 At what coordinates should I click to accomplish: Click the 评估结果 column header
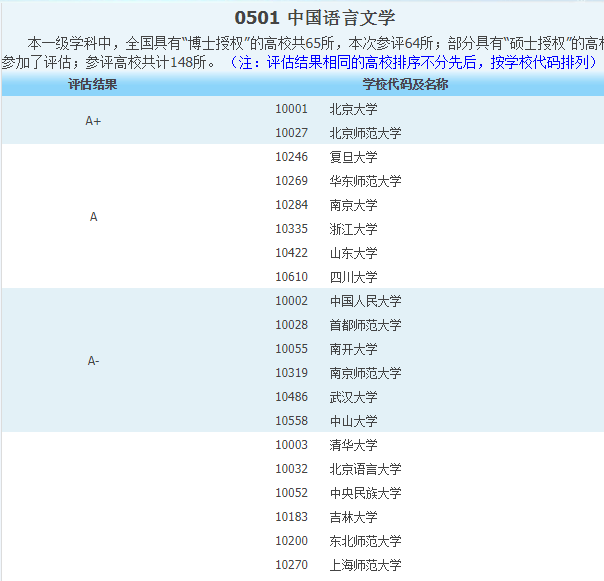(93, 84)
